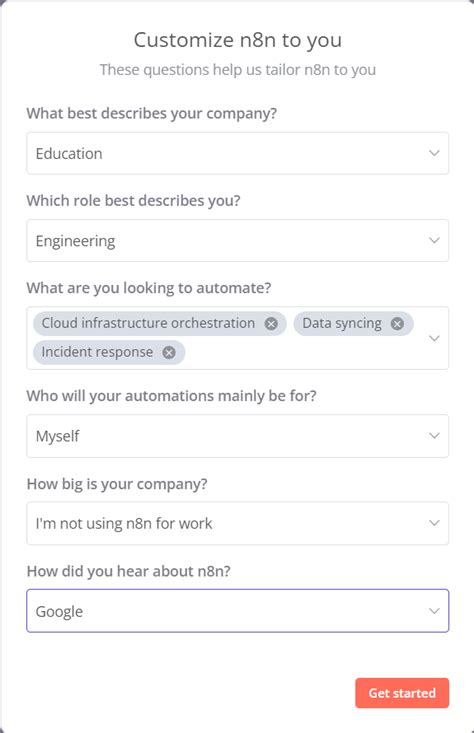474x733 pixels.
Task: Click the Get started button
Action: [x=402, y=693]
